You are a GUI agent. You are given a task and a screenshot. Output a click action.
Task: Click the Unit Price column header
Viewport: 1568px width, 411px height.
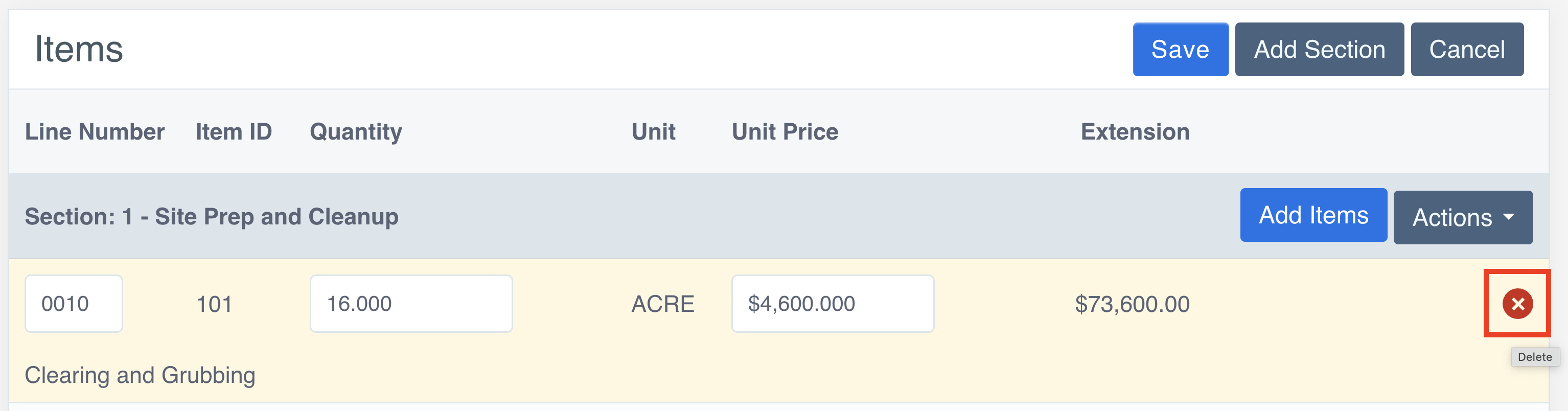(x=785, y=131)
